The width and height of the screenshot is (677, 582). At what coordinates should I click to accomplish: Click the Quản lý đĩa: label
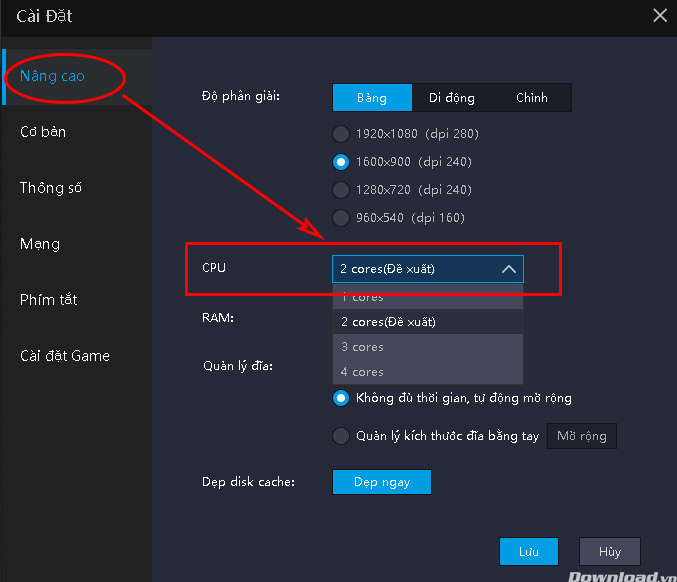[238, 366]
